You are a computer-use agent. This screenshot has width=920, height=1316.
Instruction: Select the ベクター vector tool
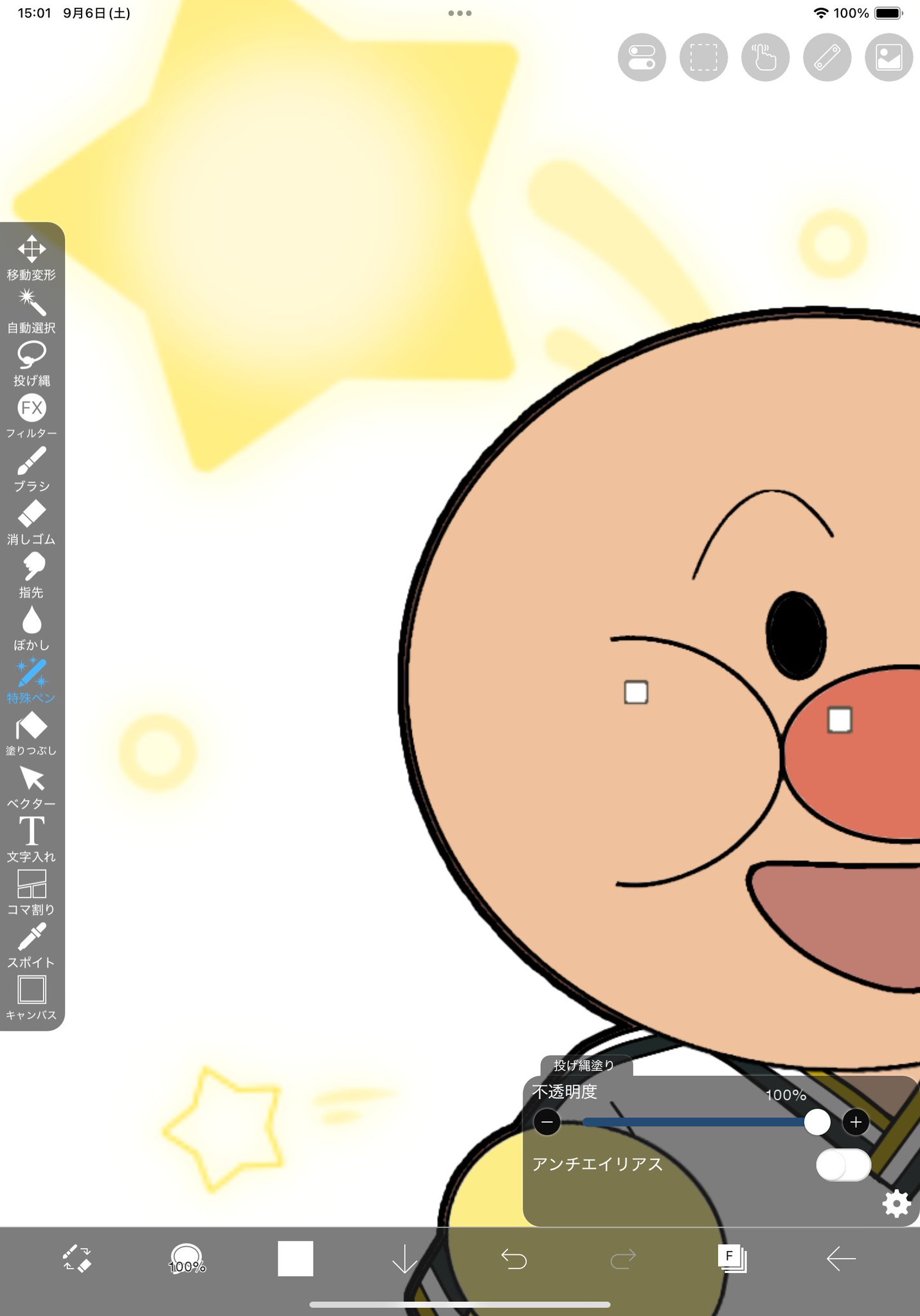32,787
